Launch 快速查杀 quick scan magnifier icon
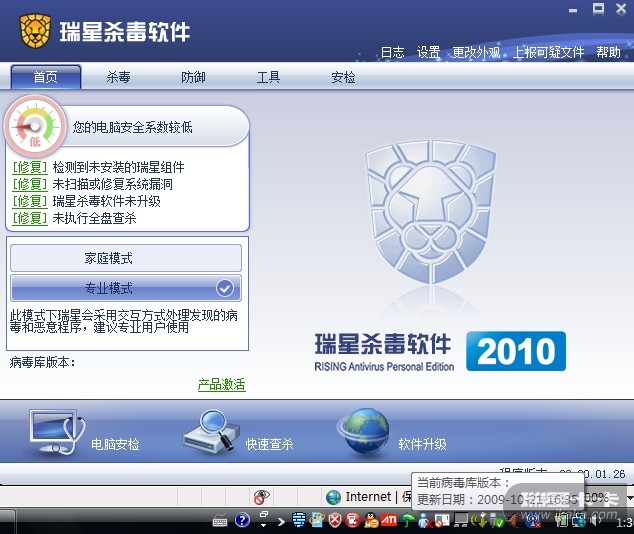 211,431
